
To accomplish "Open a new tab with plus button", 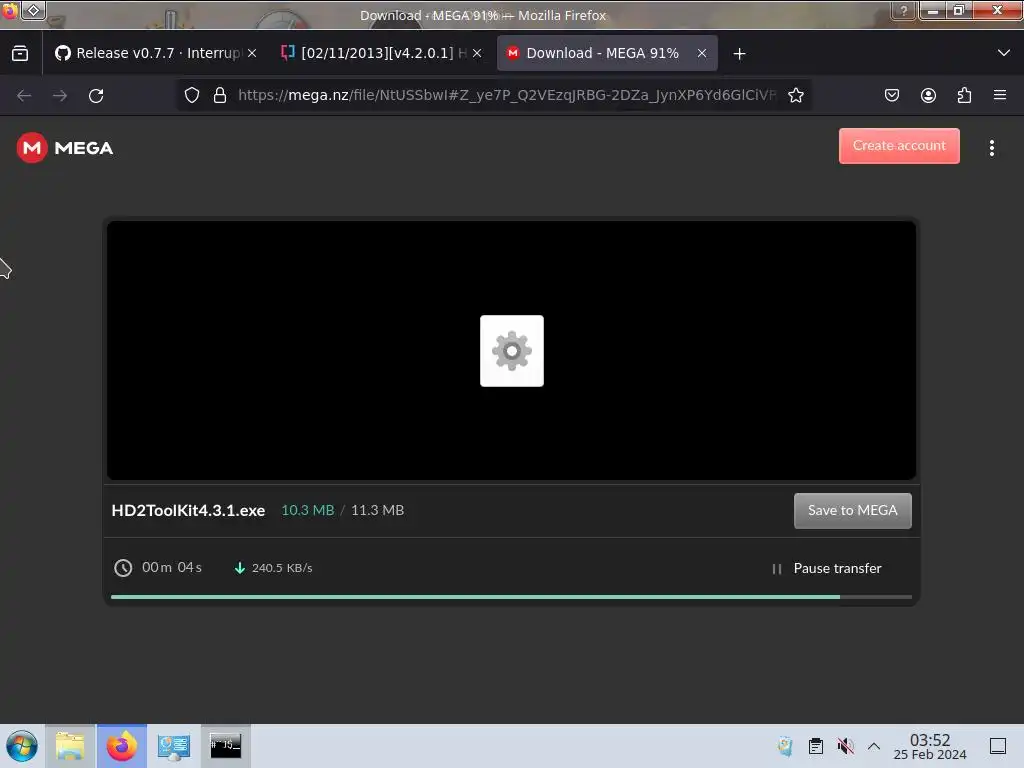I will pyautogui.click(x=739, y=54).
